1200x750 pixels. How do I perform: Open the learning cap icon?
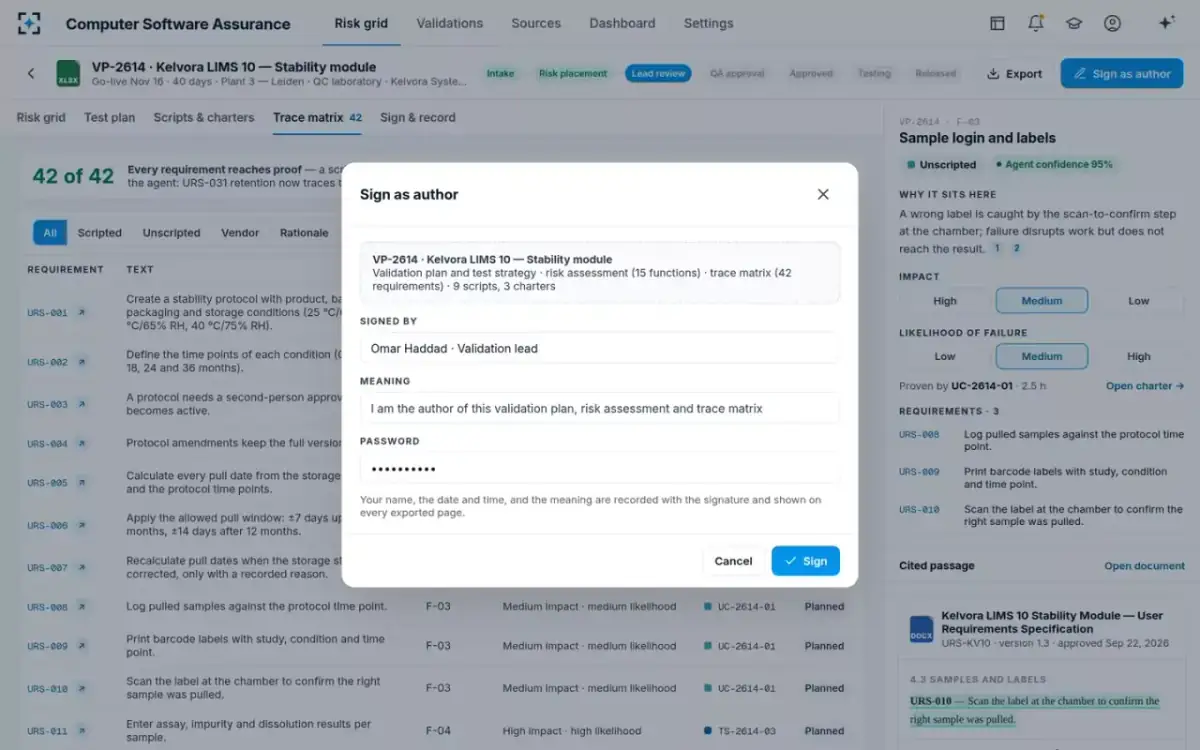click(1074, 23)
